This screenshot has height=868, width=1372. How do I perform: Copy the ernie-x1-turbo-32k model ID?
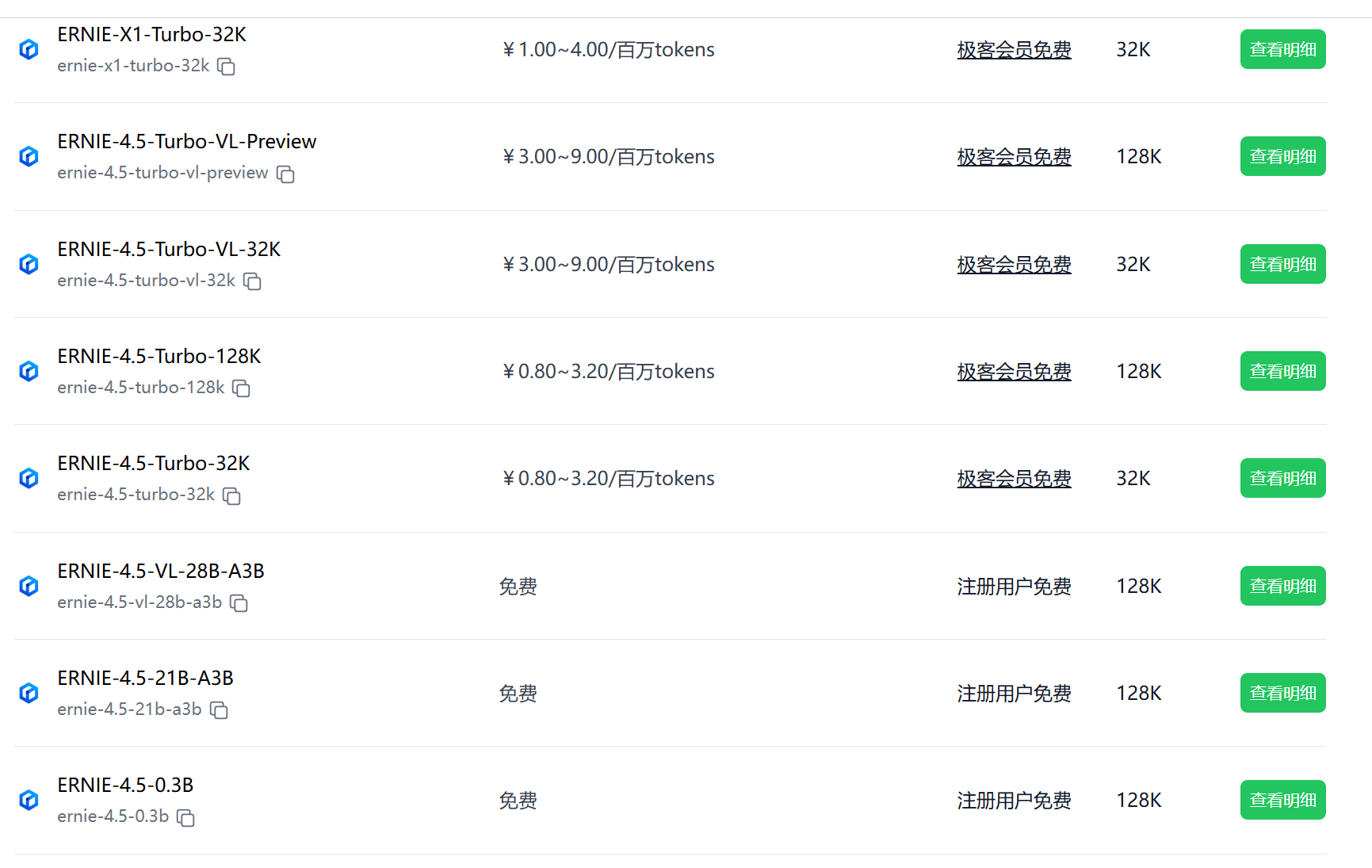[227, 67]
